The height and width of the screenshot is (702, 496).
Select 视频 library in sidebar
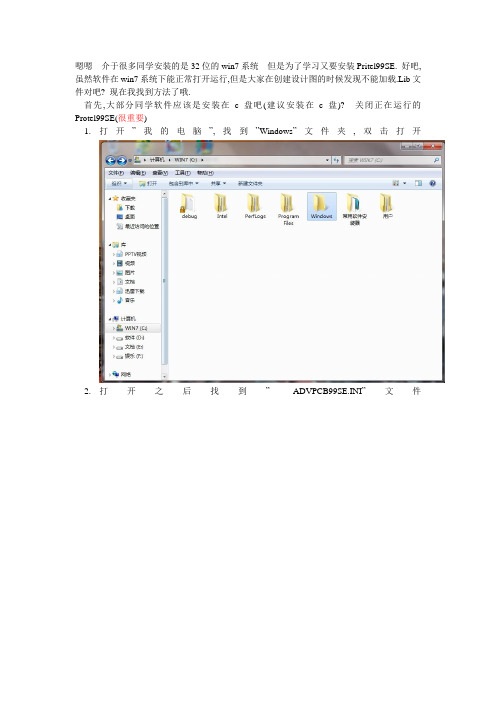(x=126, y=263)
